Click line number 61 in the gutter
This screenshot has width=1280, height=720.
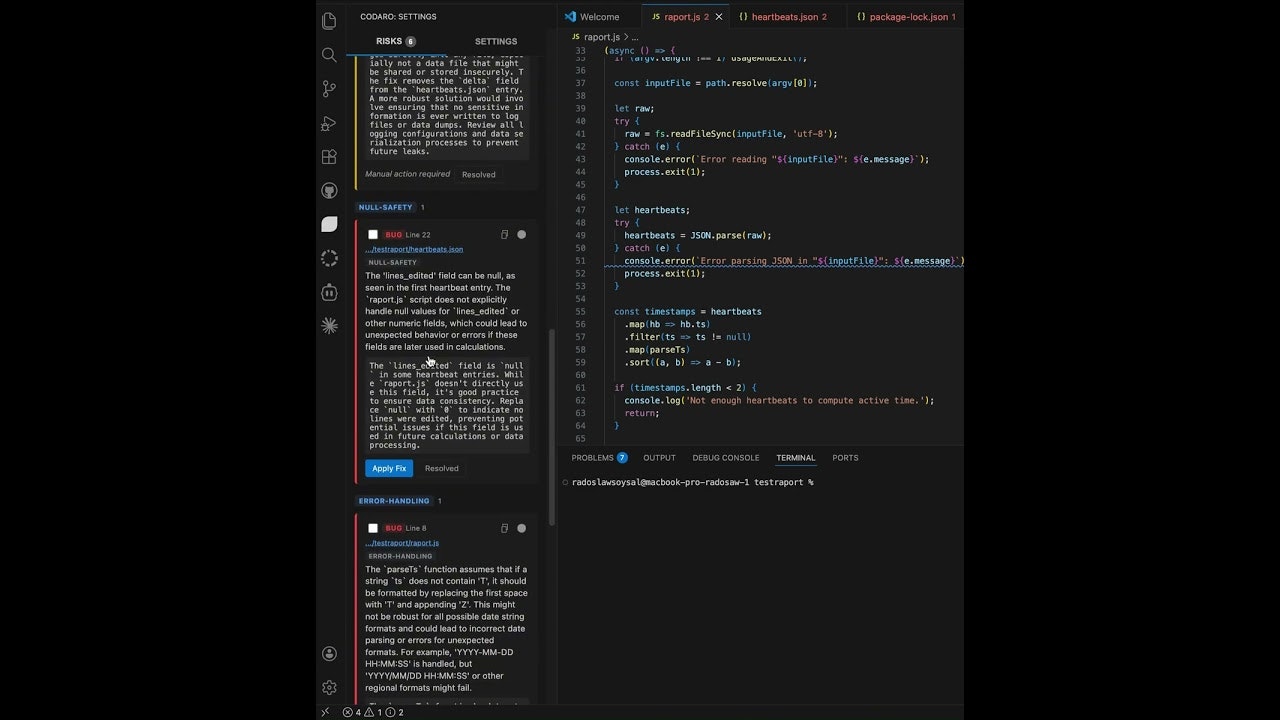click(580, 387)
